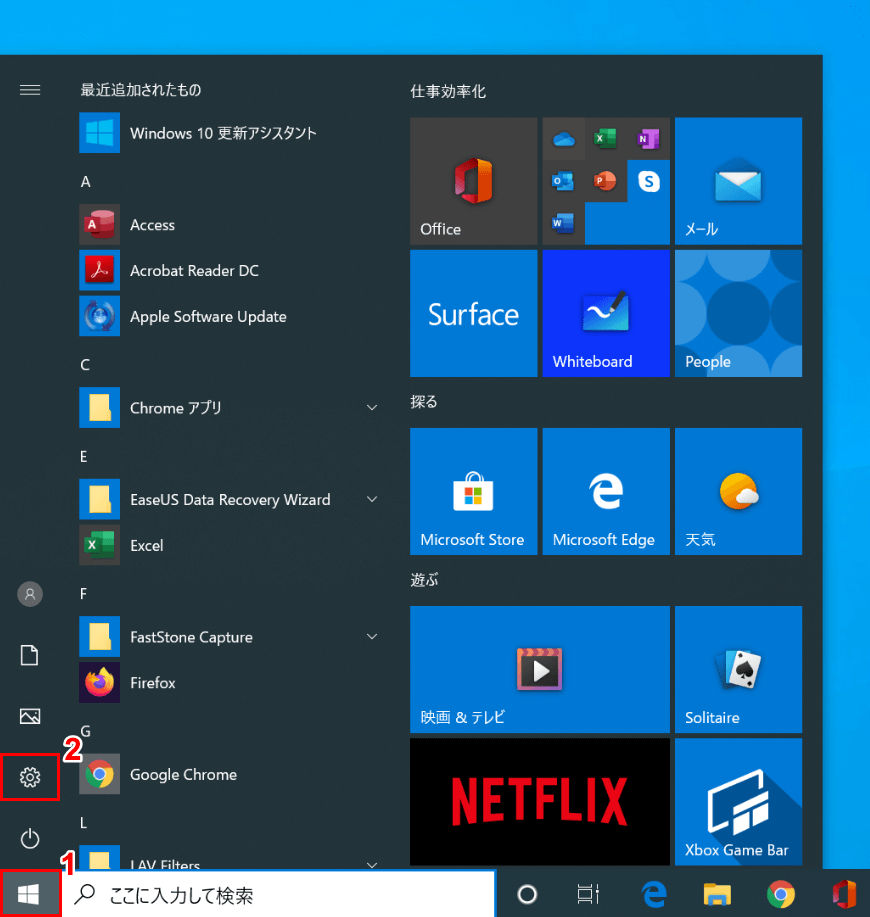The width and height of the screenshot is (870, 917).
Task: Click the ここに入力して検索 search box
Action: pos(279,894)
